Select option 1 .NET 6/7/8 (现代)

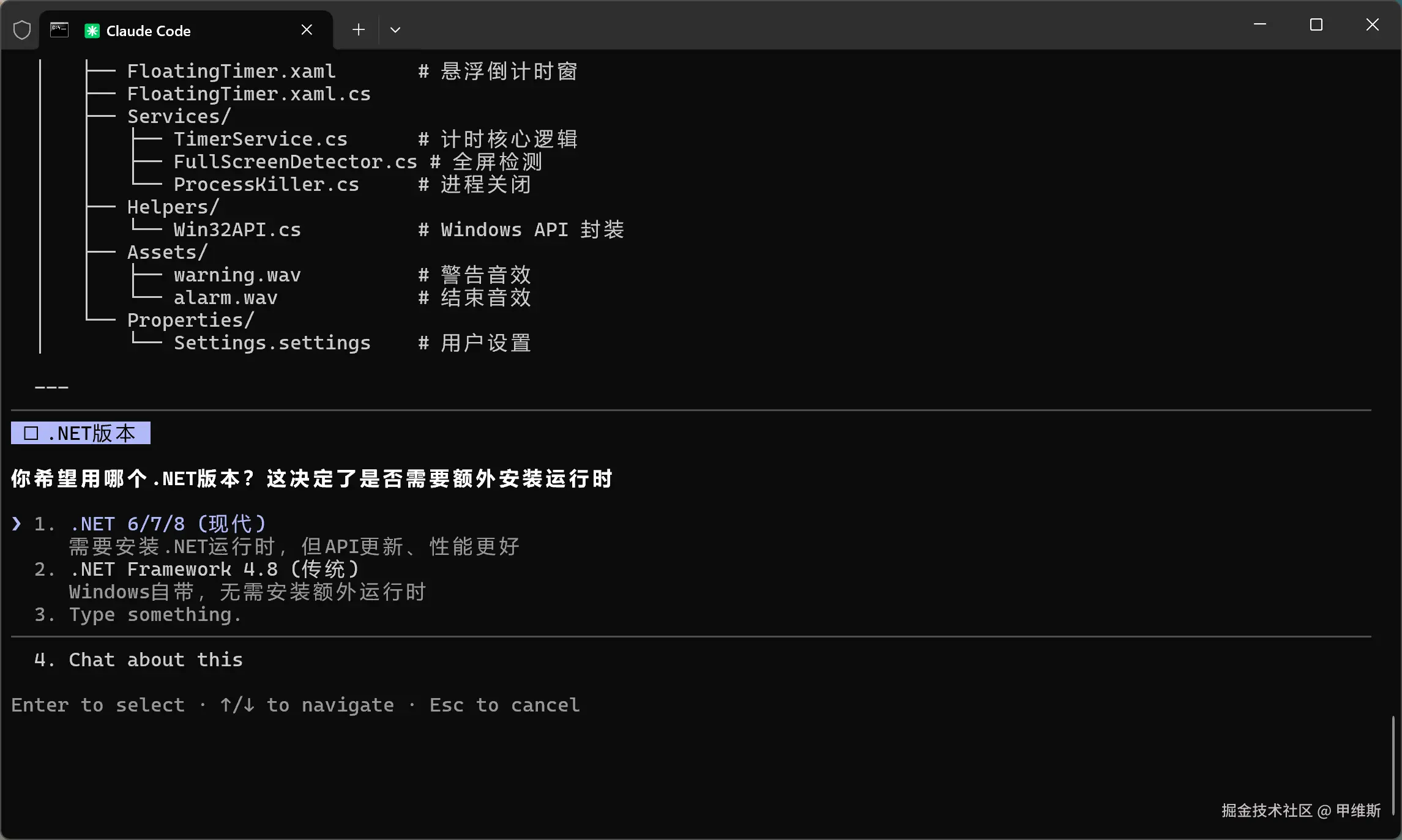click(167, 524)
